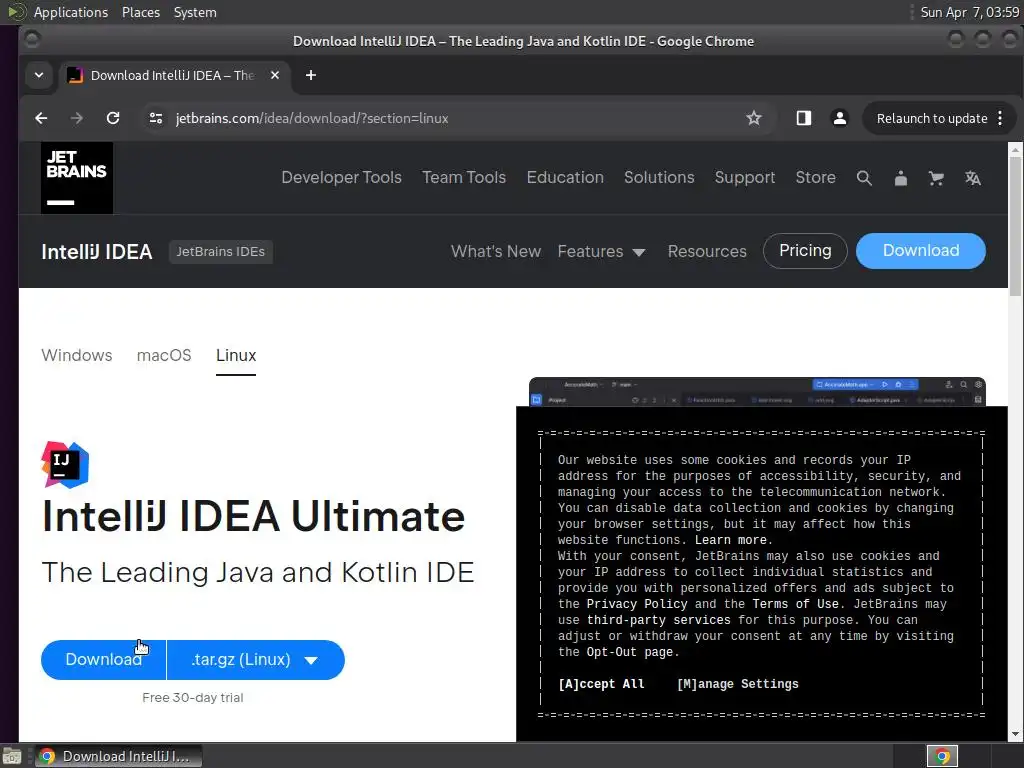Screen dimensions: 1024x768
Task: Click the scrollbar down arrow
Action: click(x=1015, y=735)
